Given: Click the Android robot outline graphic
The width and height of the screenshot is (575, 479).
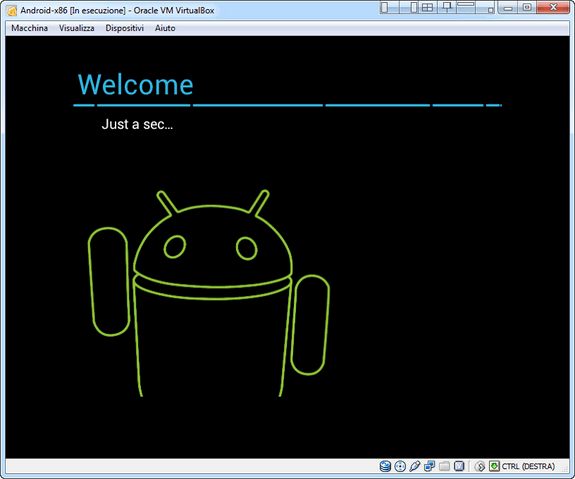Looking at the screenshot, I should click(x=209, y=293).
